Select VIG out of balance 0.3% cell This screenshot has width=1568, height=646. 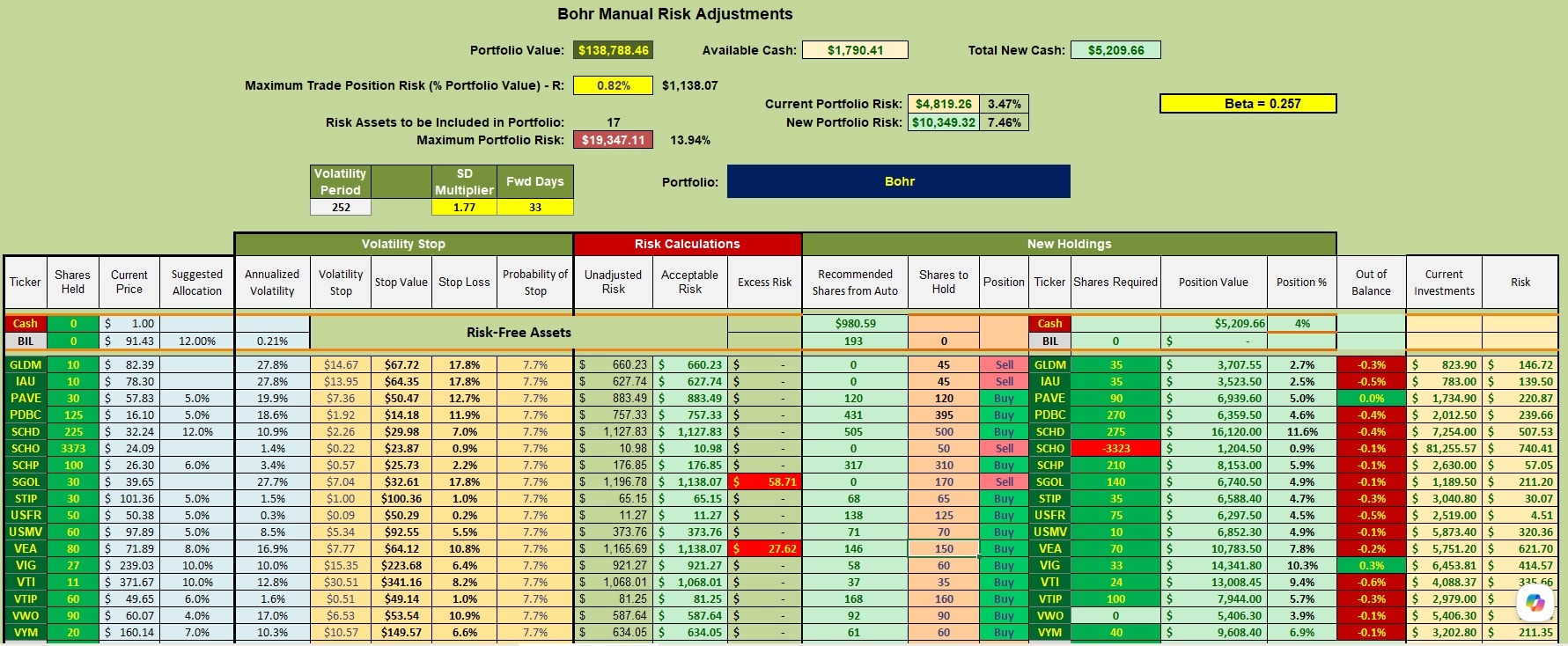click(x=1371, y=566)
